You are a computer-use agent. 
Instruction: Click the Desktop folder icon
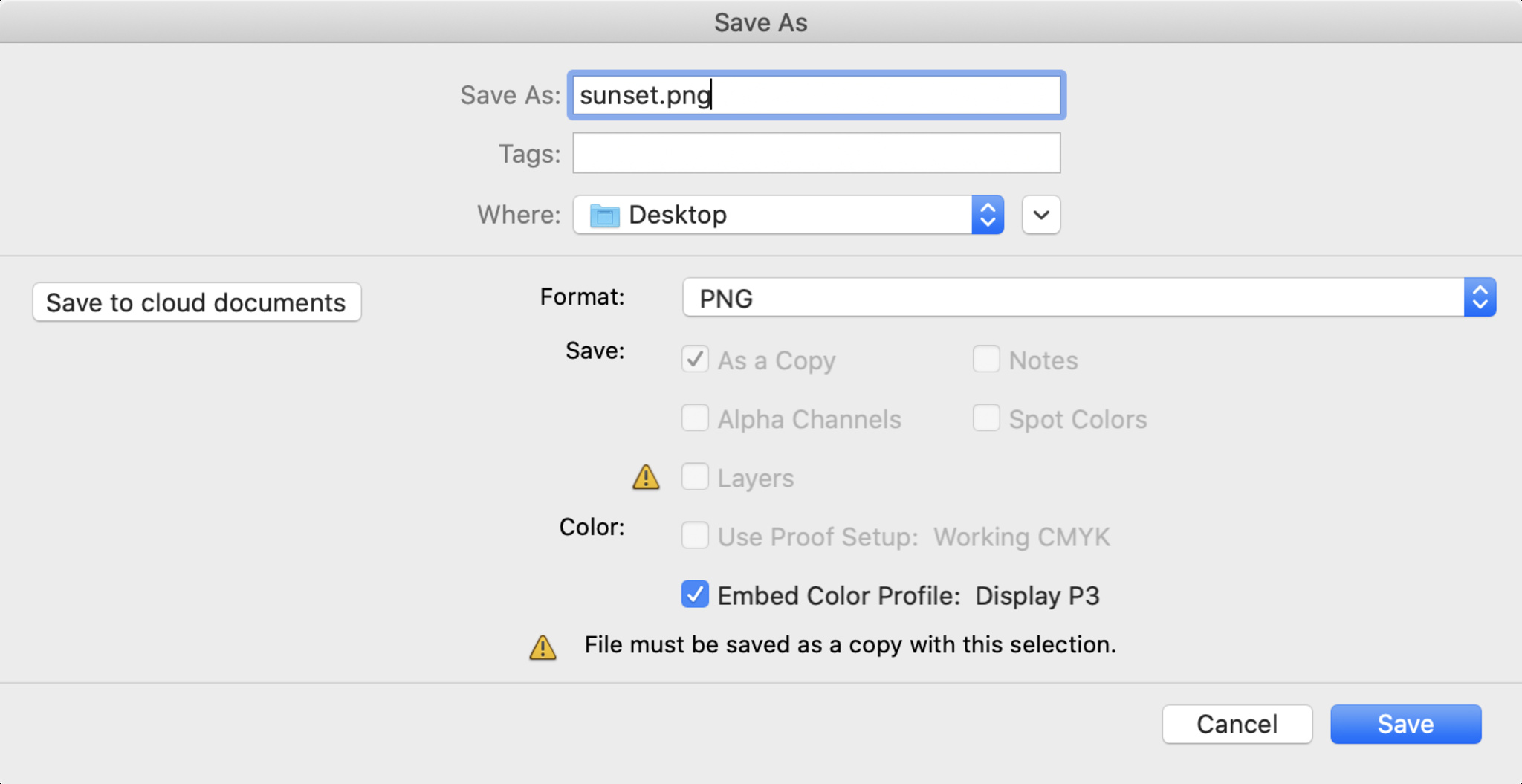pyautogui.click(x=604, y=216)
